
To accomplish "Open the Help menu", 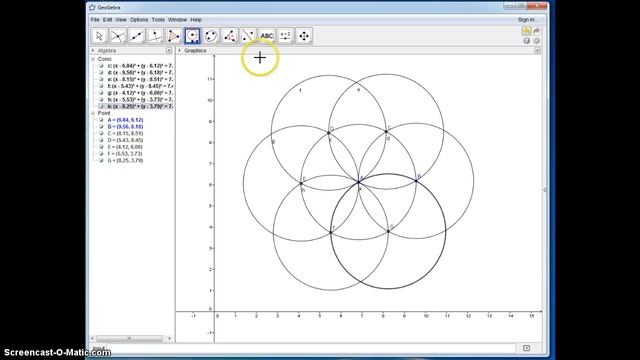I will [x=196, y=20].
